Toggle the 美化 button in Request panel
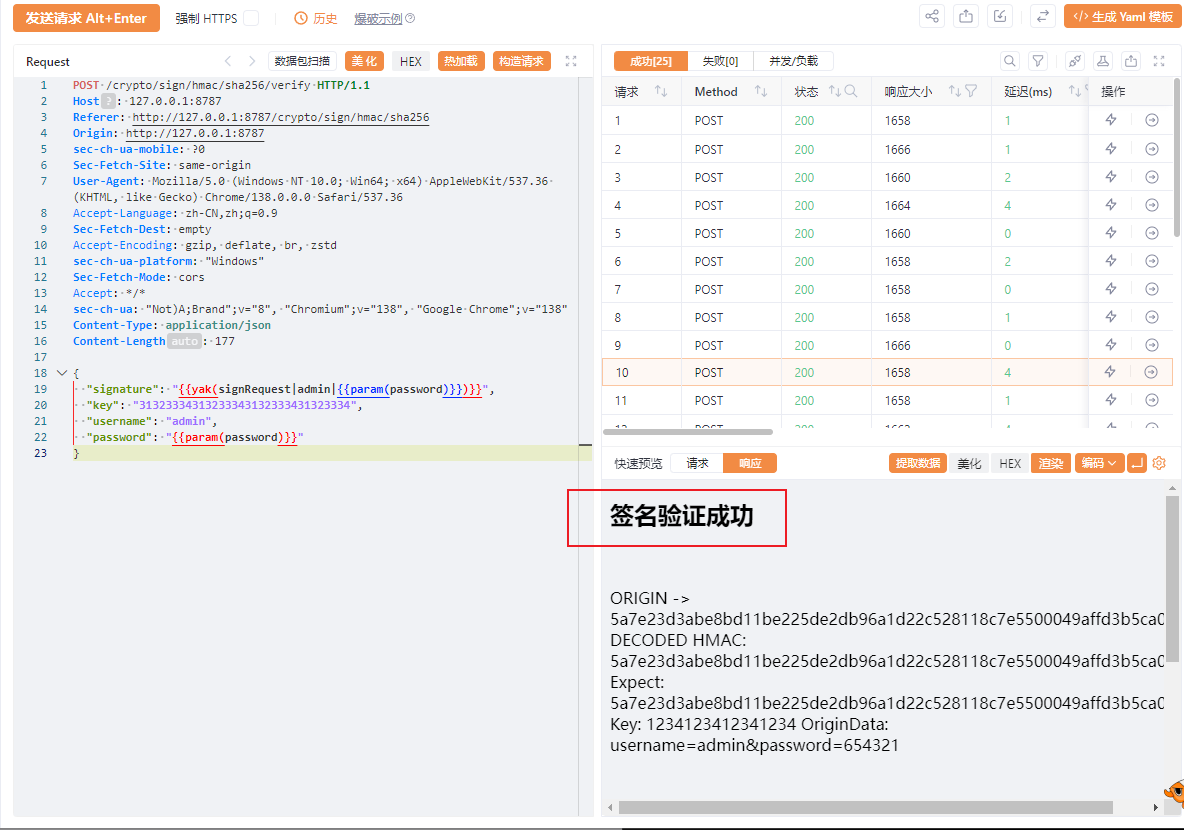This screenshot has height=830, width=1184. (364, 61)
